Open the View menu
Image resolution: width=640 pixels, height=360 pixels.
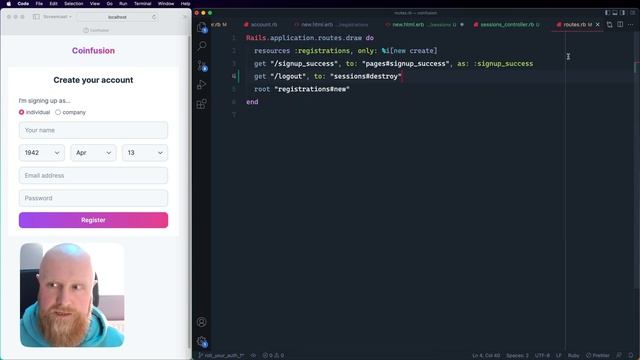(95, 4)
